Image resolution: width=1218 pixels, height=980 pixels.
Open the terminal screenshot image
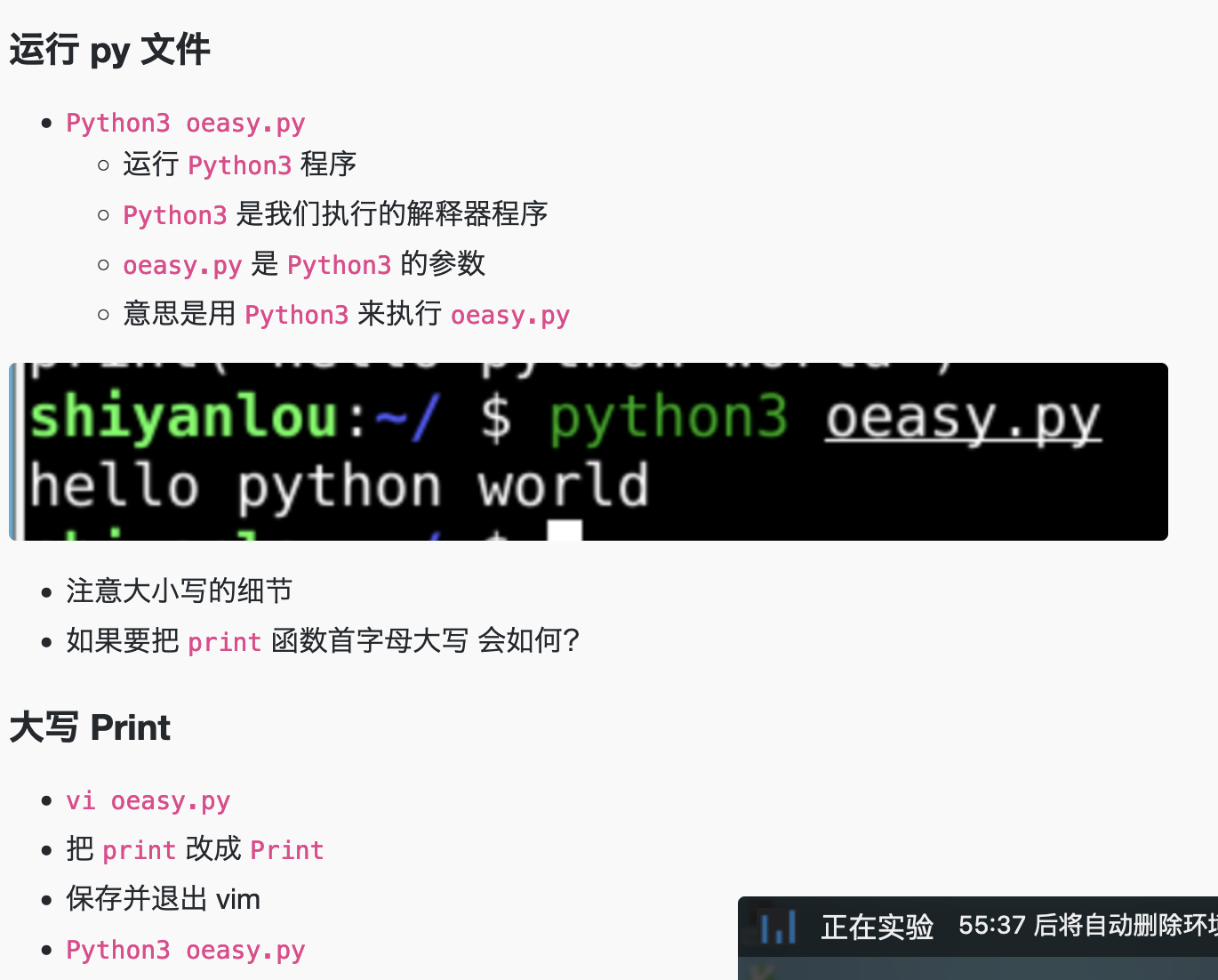pos(589,452)
